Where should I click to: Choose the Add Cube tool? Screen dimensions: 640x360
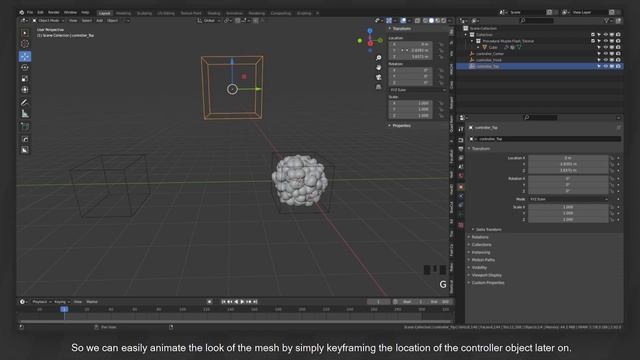pyautogui.click(x=25, y=127)
